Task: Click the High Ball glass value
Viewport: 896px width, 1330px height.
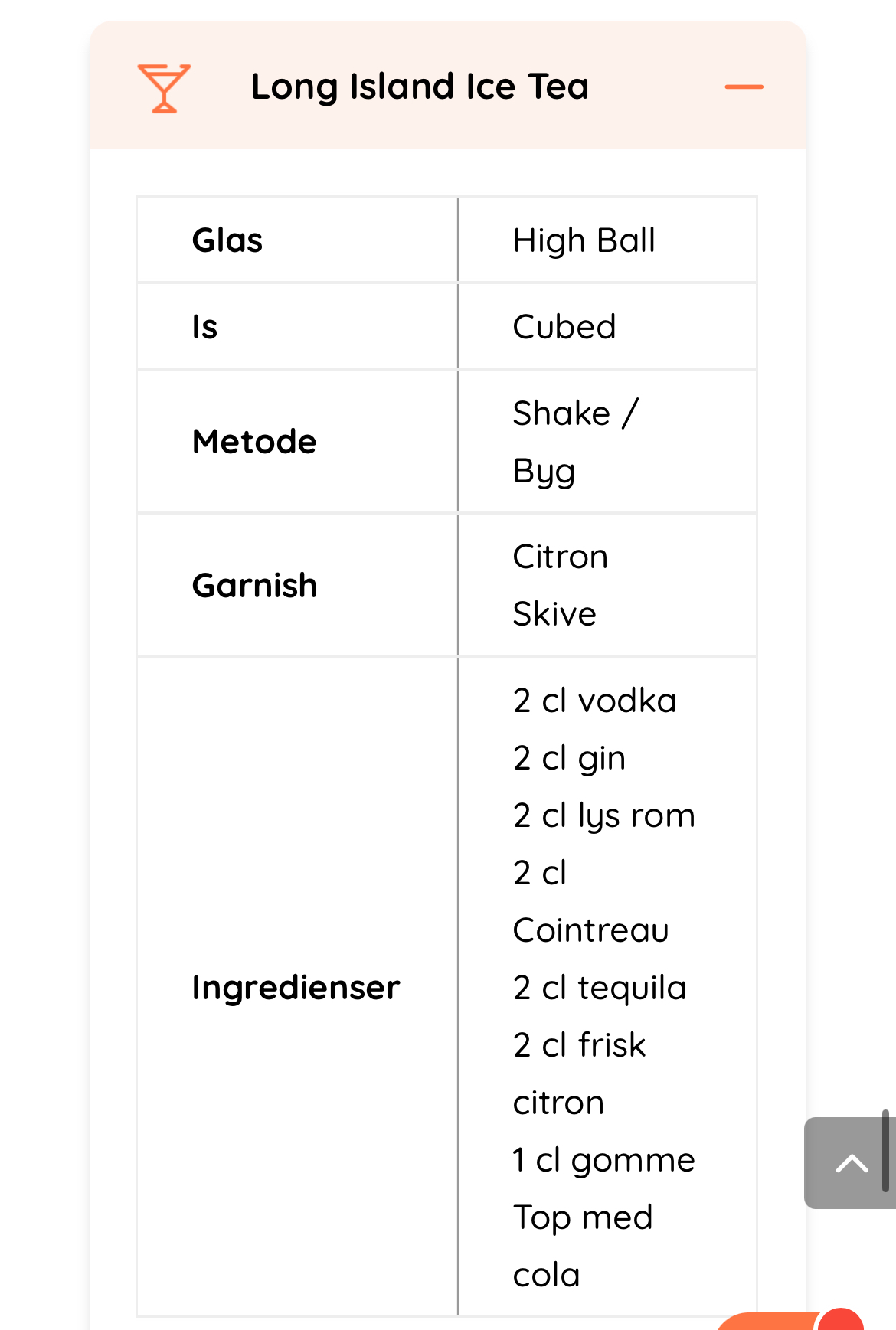Action: click(x=584, y=240)
